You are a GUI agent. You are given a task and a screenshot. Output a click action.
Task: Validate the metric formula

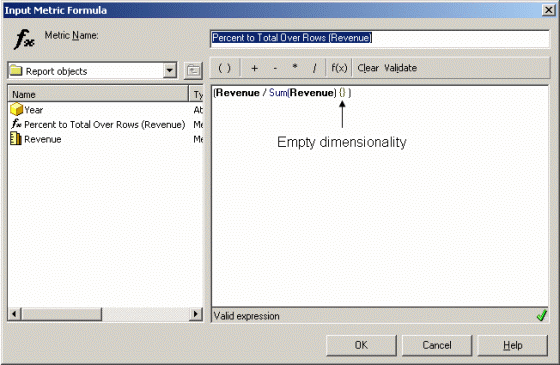[x=400, y=68]
